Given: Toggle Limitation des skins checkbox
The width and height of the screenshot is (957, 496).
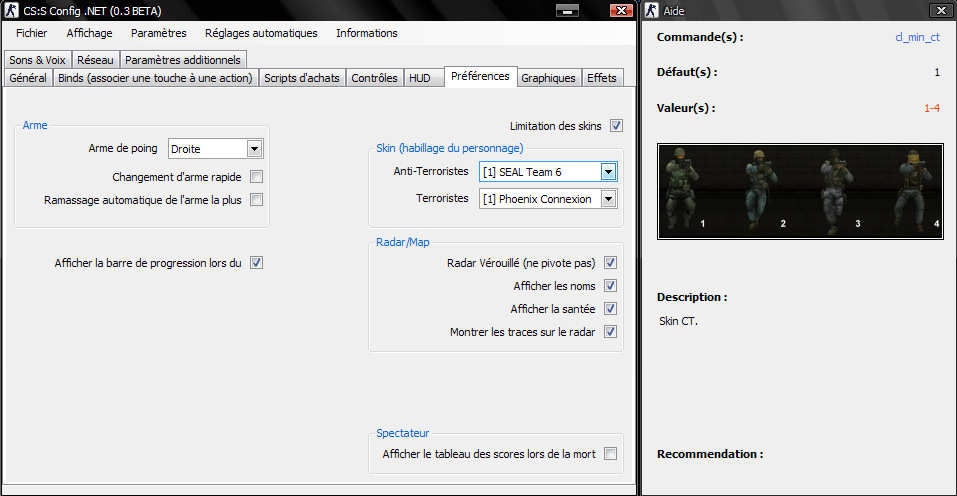Looking at the screenshot, I should [x=616, y=126].
